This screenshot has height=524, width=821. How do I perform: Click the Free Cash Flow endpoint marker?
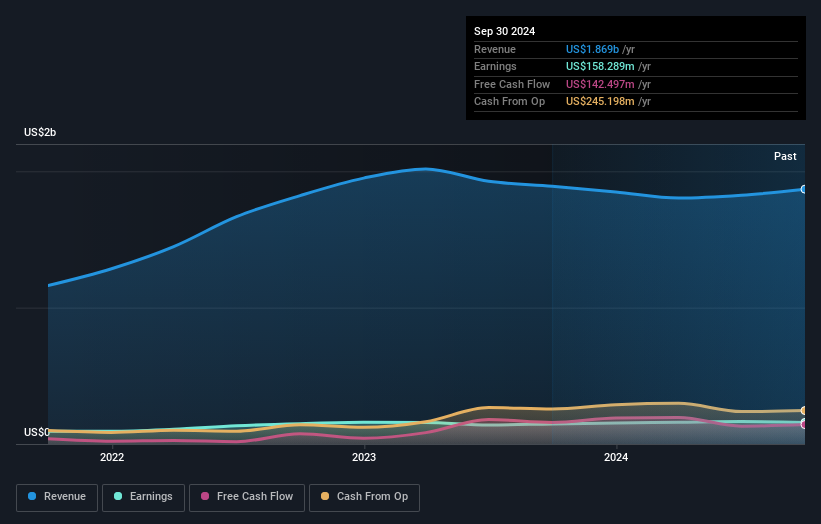804,425
